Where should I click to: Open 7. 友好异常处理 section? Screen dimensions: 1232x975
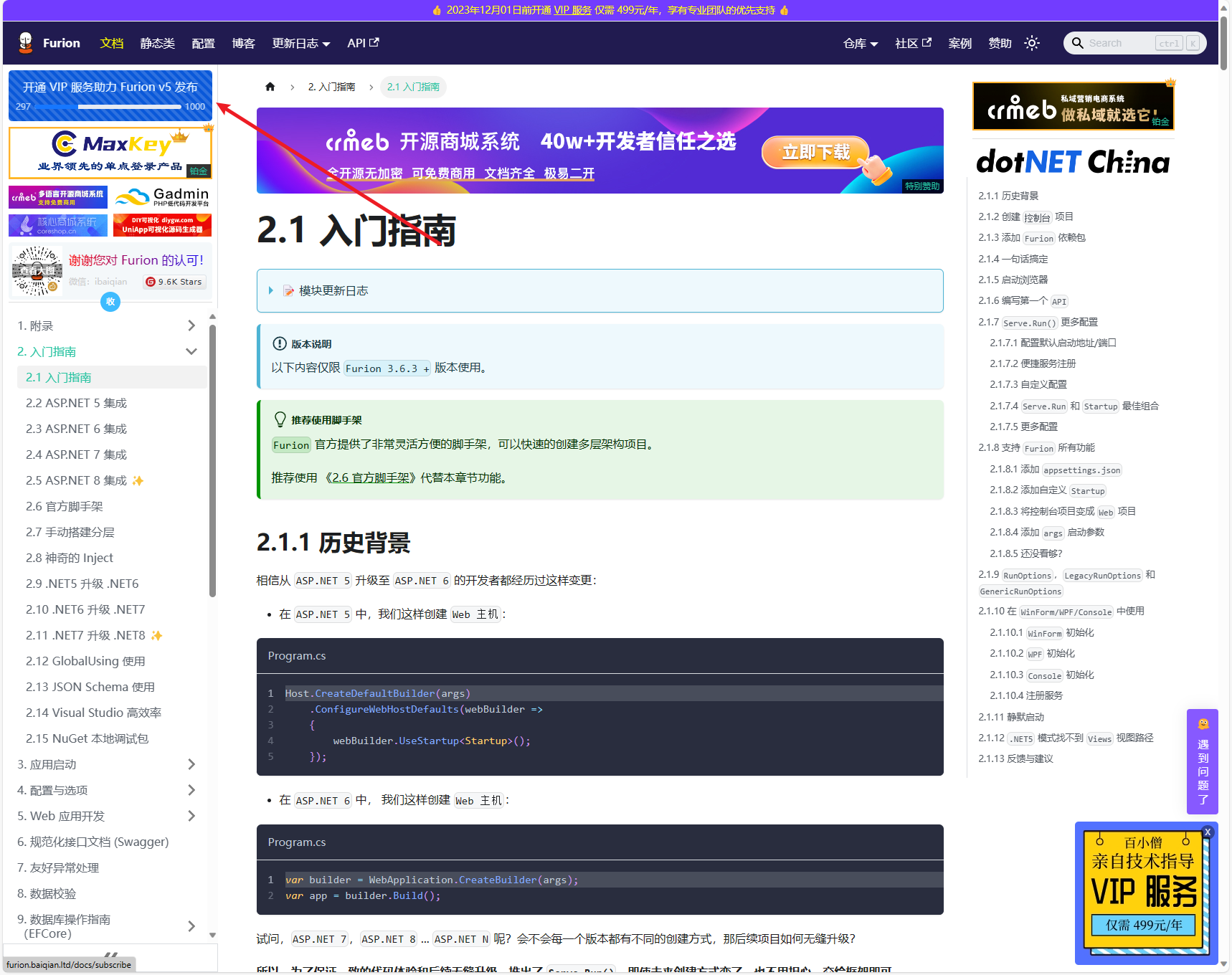point(58,867)
